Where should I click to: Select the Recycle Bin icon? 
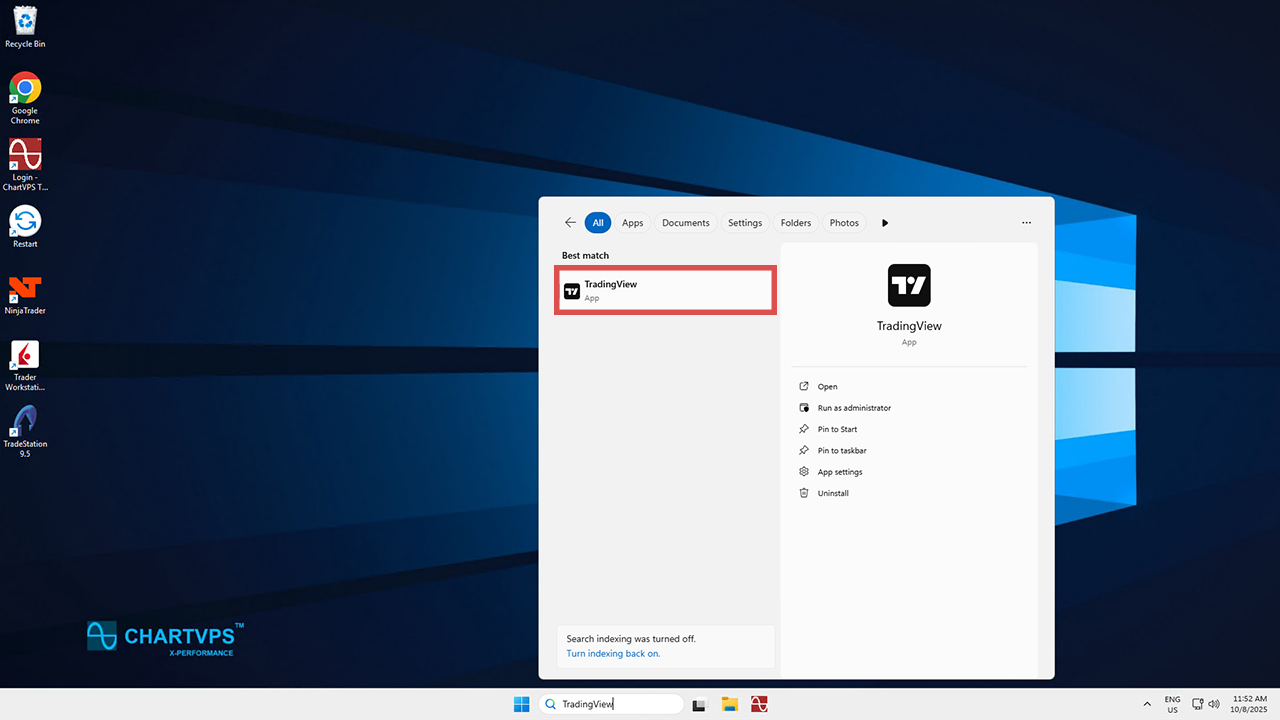(25, 26)
